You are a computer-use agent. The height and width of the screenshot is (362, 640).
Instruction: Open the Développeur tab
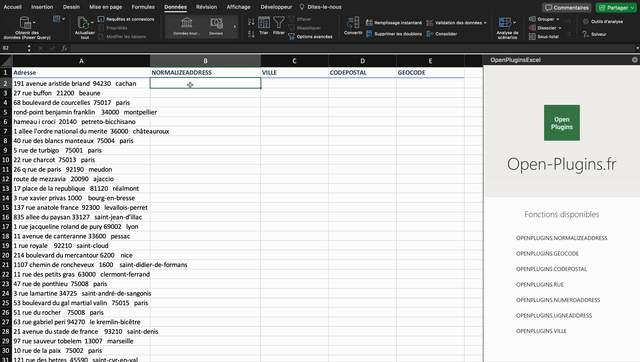click(276, 7)
